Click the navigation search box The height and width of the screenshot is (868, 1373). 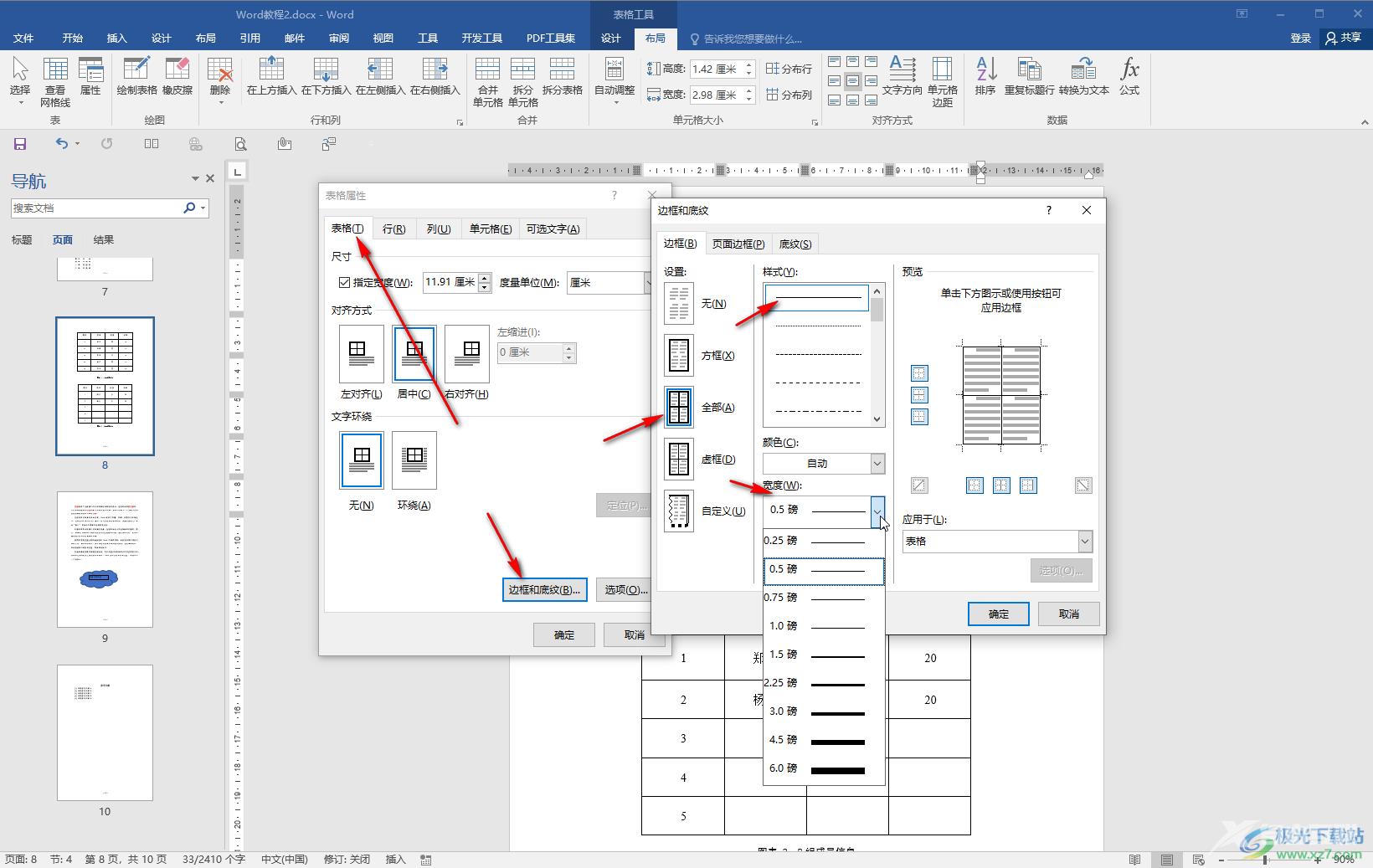tap(97, 208)
